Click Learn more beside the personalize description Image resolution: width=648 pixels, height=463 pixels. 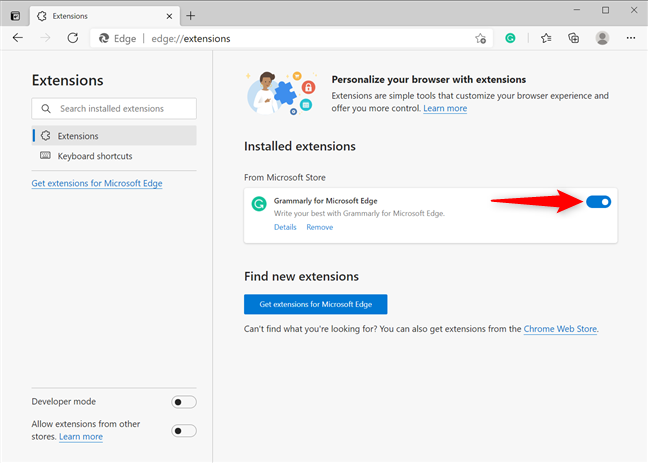(x=445, y=108)
